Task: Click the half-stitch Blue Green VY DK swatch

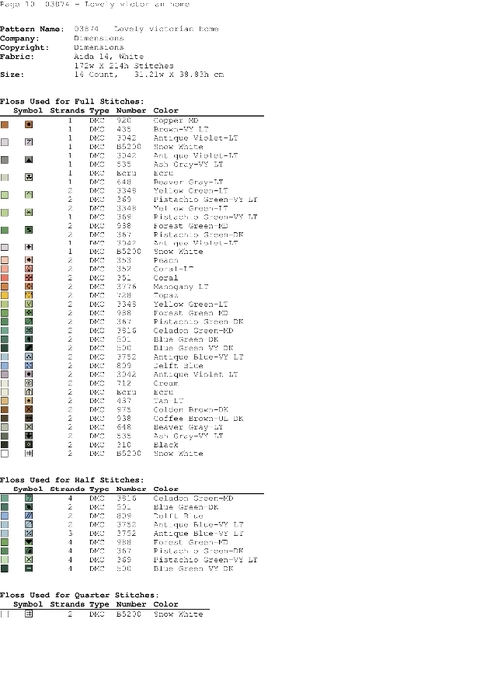Action: [x=4, y=568]
